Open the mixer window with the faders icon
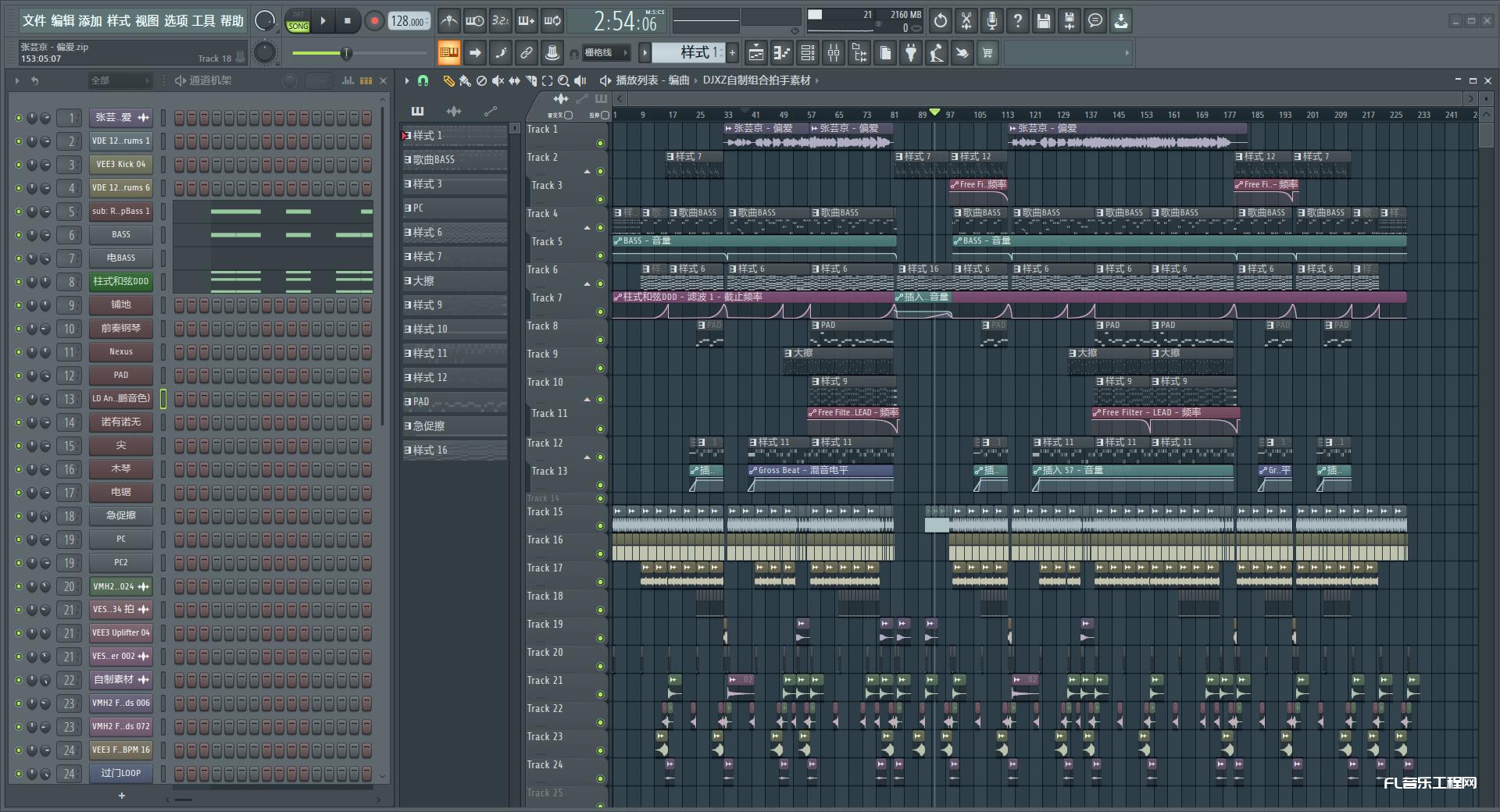This screenshot has width=1500, height=812. [834, 53]
